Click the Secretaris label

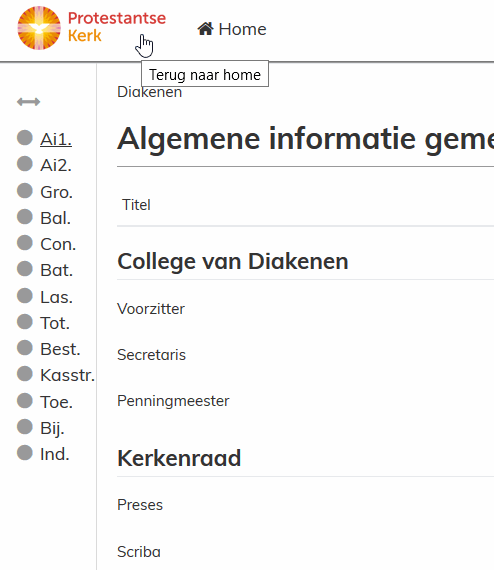coord(151,355)
